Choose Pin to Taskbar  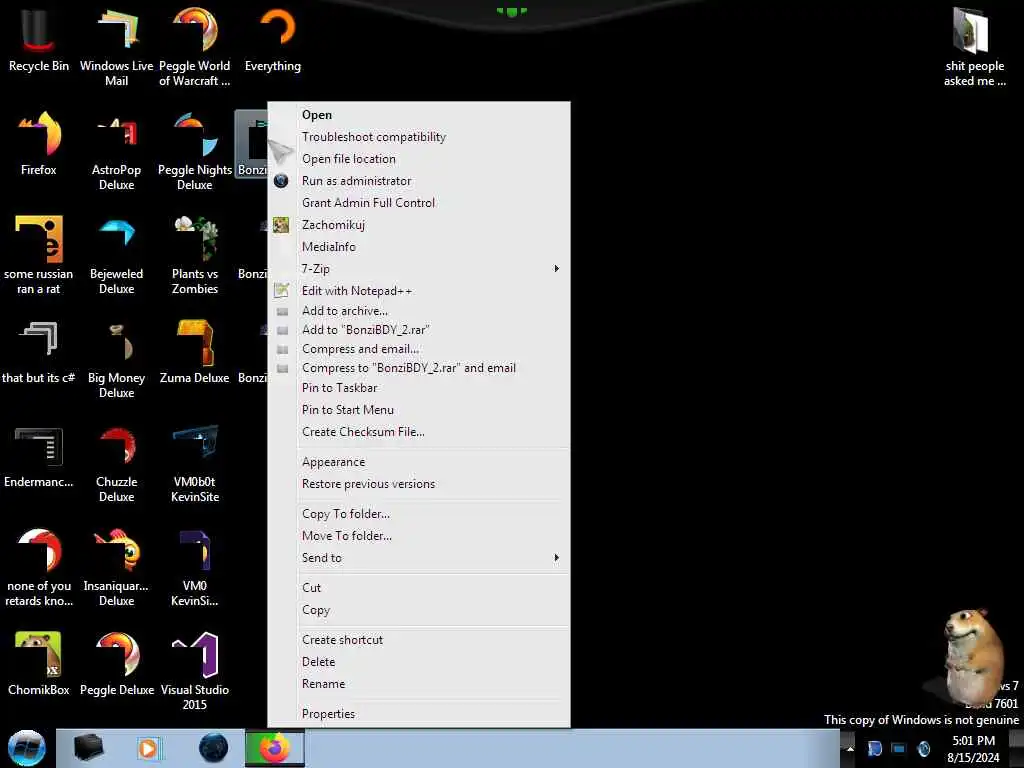click(x=419, y=388)
